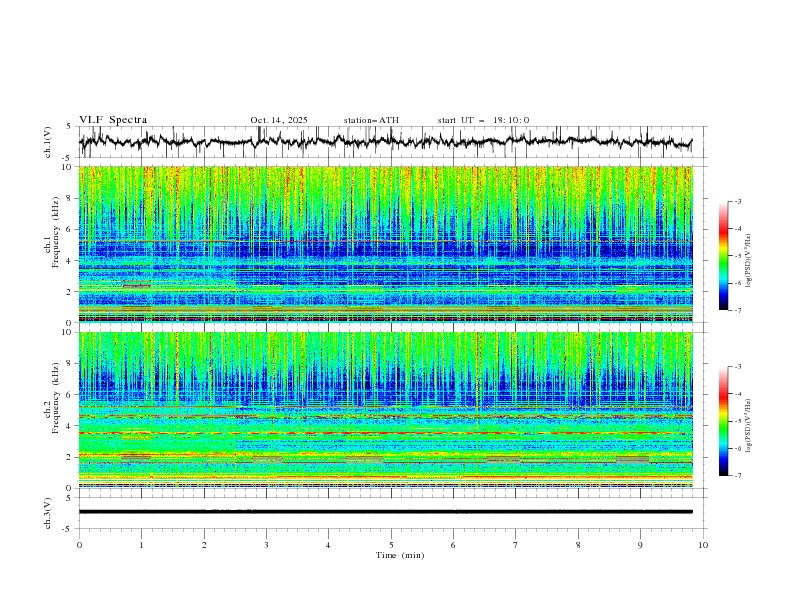Image resolution: width=792 pixels, height=612 pixels.
Task: Click the "start UT = 18:10:0" text
Action: click(483, 120)
